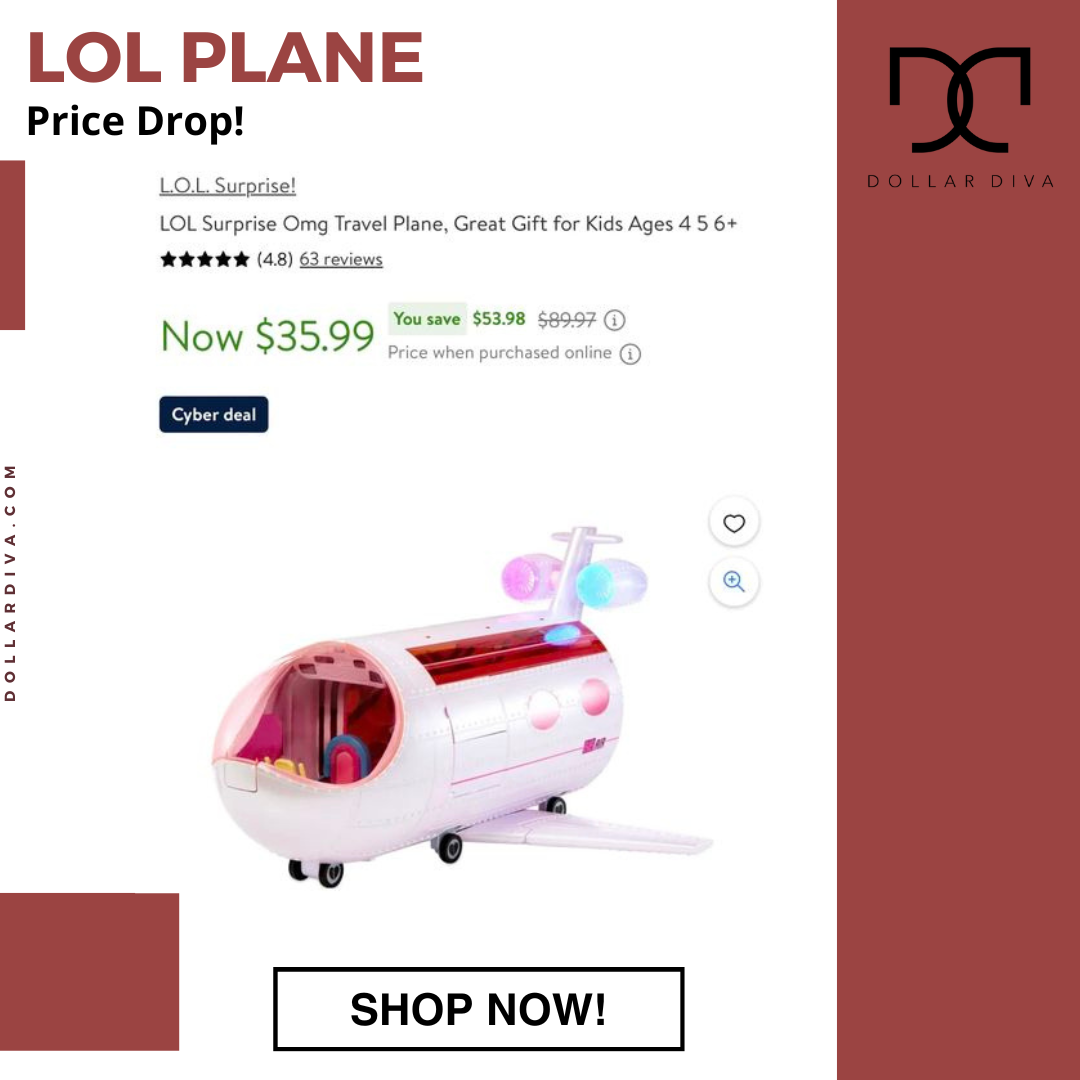The height and width of the screenshot is (1080, 1080).
Task: Click the DOLLAR DIVA wordmark text
Action: tap(960, 181)
